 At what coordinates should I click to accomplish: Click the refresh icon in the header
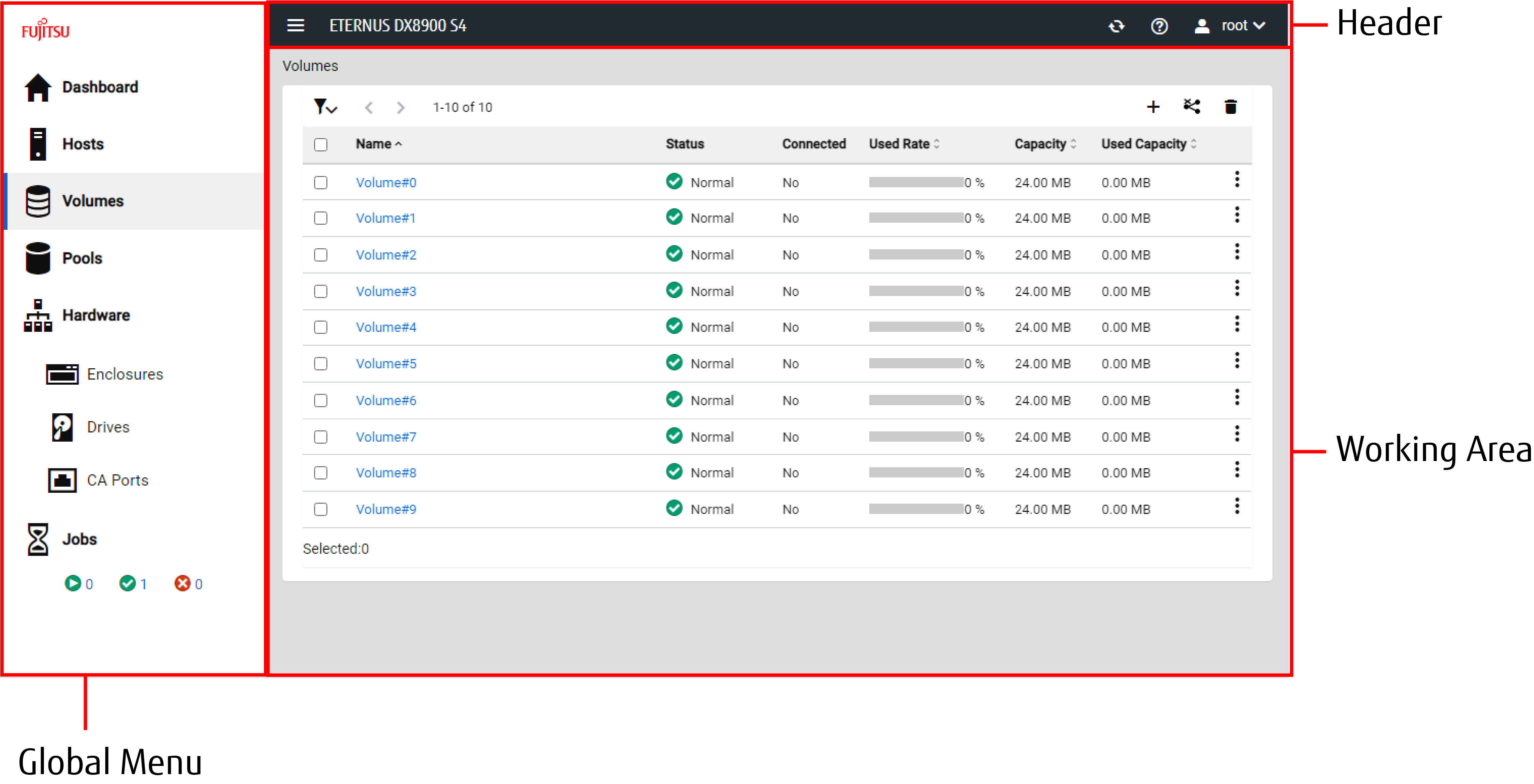pos(1117,26)
